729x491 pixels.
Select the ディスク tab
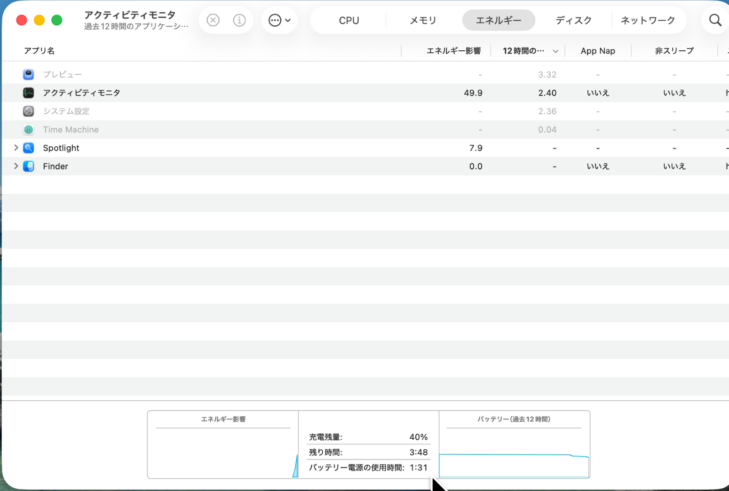point(574,20)
